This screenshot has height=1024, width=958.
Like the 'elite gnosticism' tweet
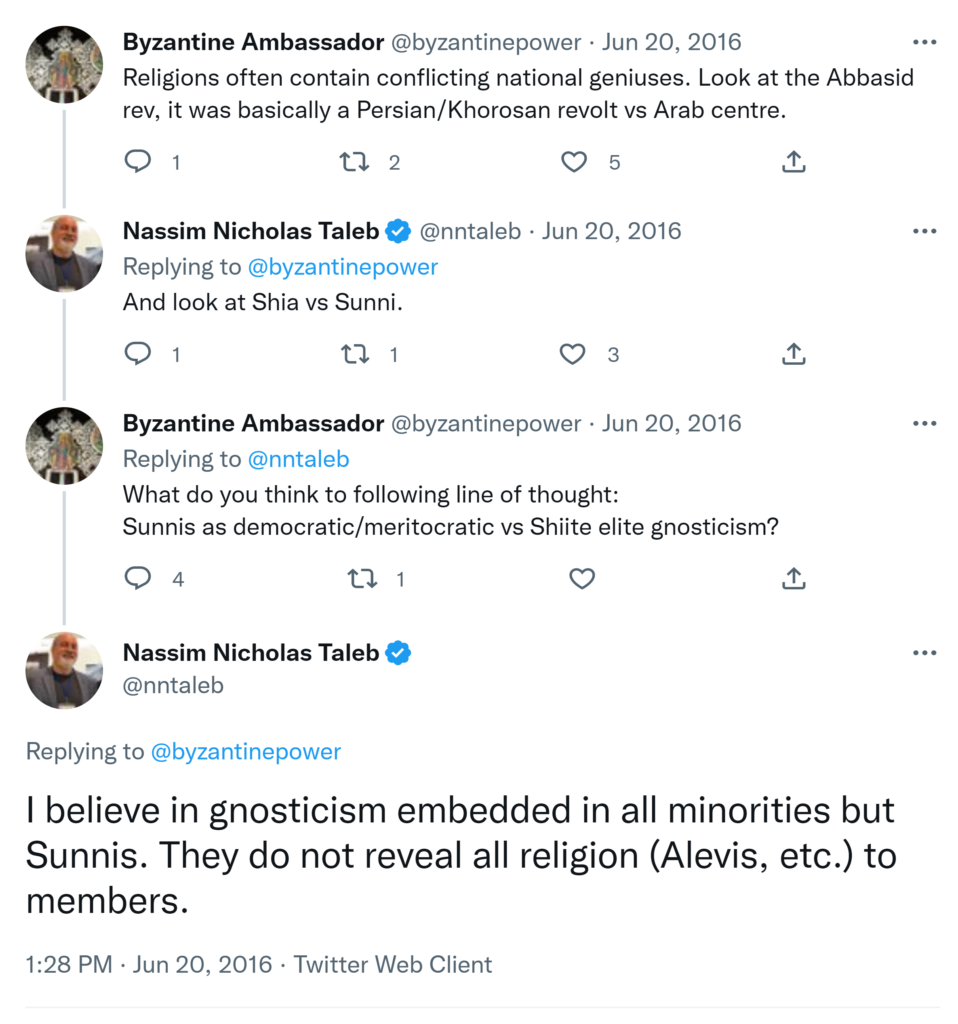pos(581,578)
